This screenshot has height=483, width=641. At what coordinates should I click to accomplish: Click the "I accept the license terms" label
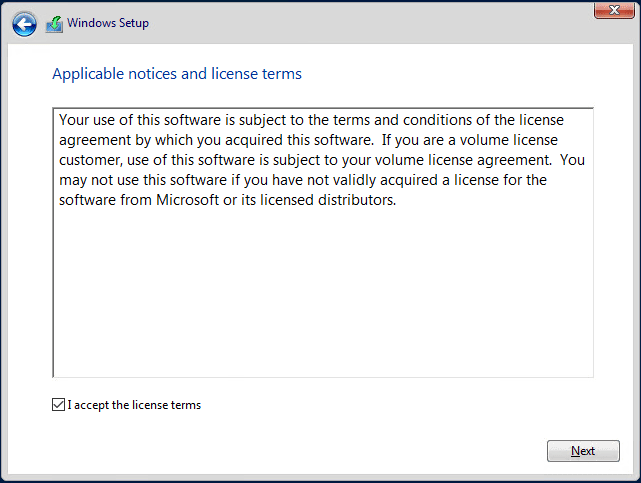(x=134, y=405)
